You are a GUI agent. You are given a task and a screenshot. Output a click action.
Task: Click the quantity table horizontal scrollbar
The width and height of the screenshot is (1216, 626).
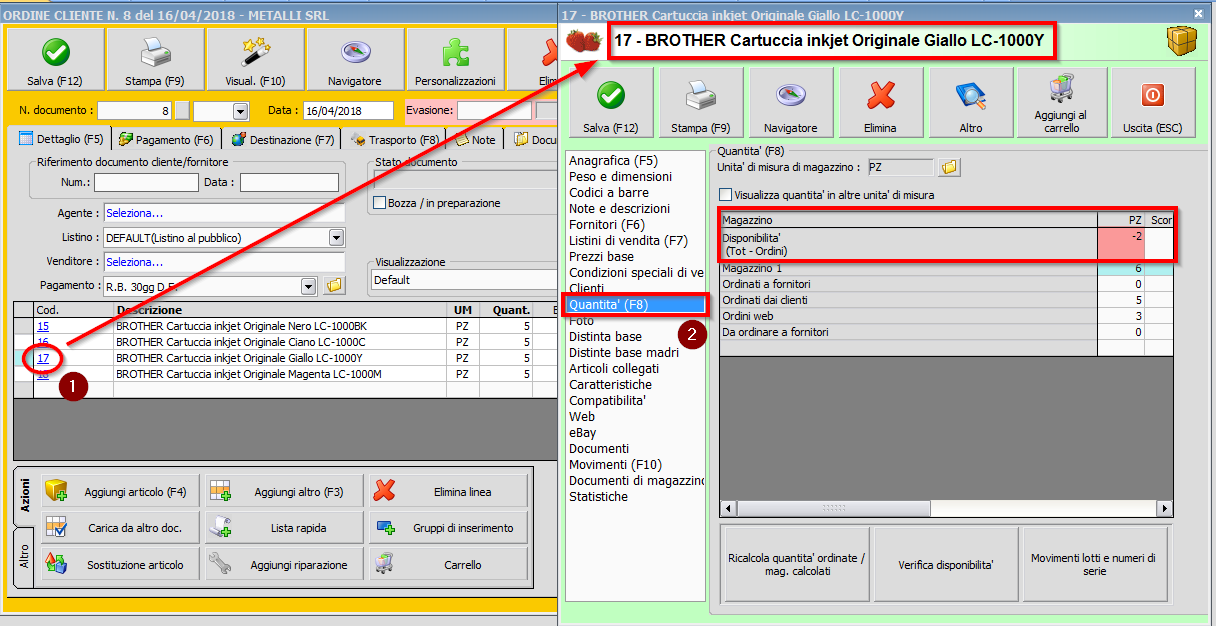(946, 509)
